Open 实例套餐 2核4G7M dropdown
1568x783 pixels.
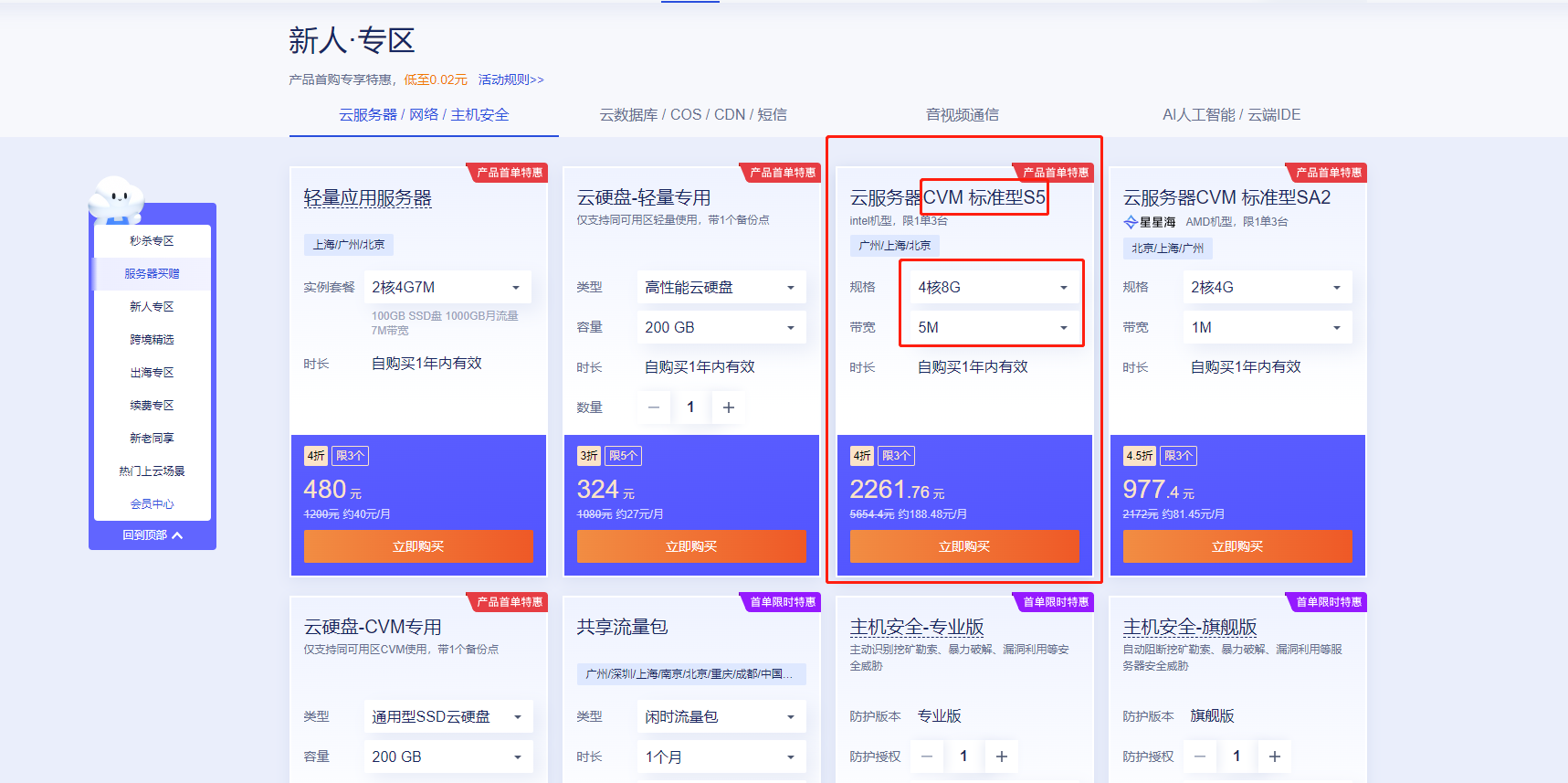[447, 288]
